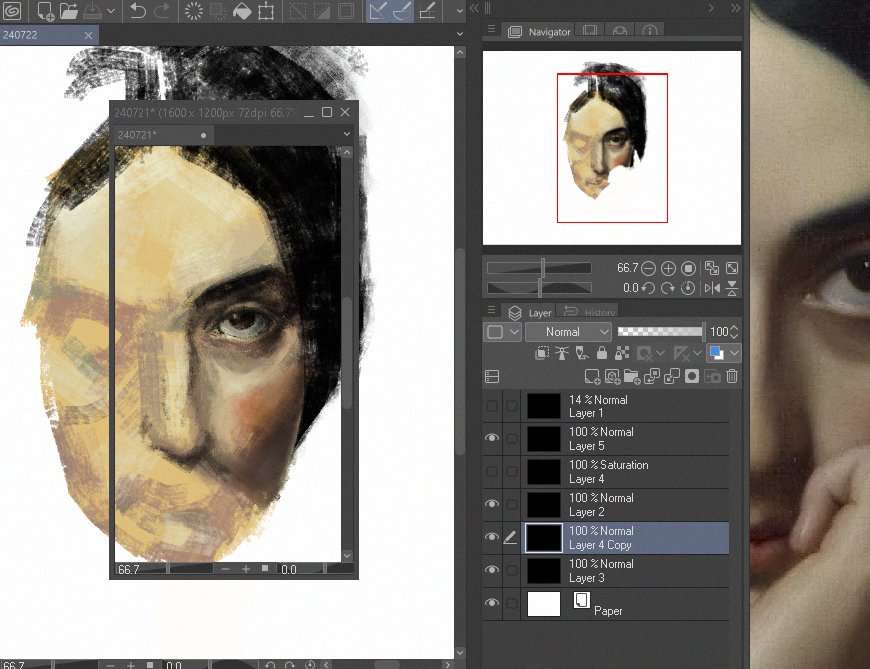The width and height of the screenshot is (870, 669).
Task: Create a layer mask
Action: click(x=692, y=377)
